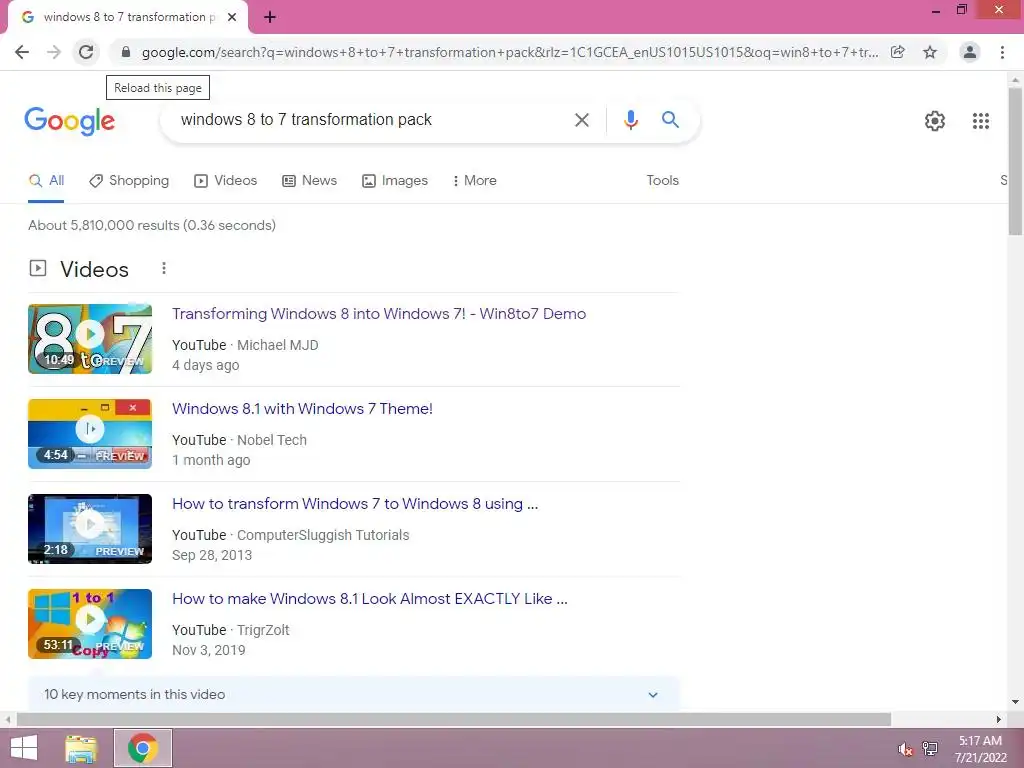This screenshot has height=768, width=1024.
Task: Play the 53:11 video thumbnail
Action: point(90,624)
